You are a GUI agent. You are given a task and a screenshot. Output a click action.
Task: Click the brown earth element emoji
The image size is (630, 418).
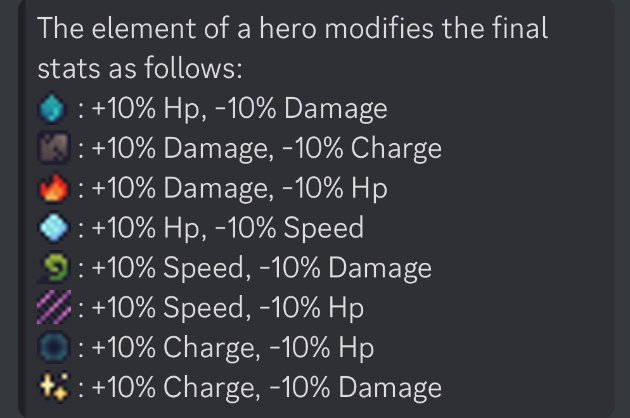click(x=54, y=148)
